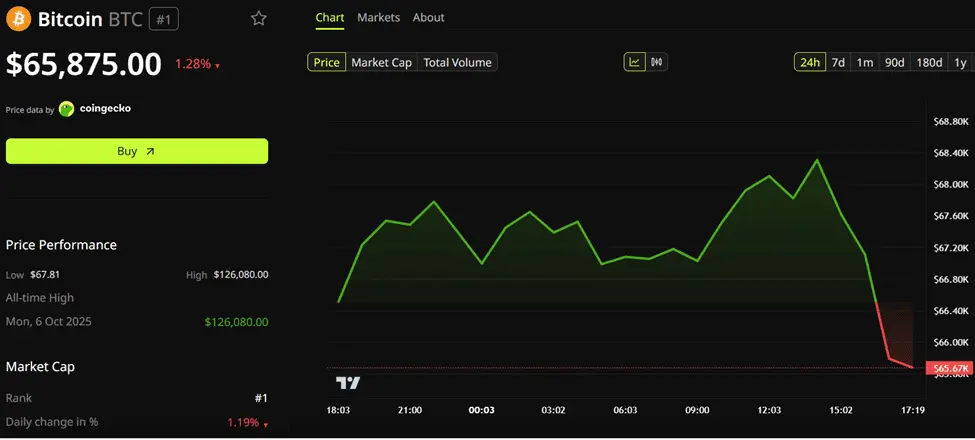Switch to line chart view icon
Image resolution: width=975 pixels, height=440 pixels.
coord(635,62)
